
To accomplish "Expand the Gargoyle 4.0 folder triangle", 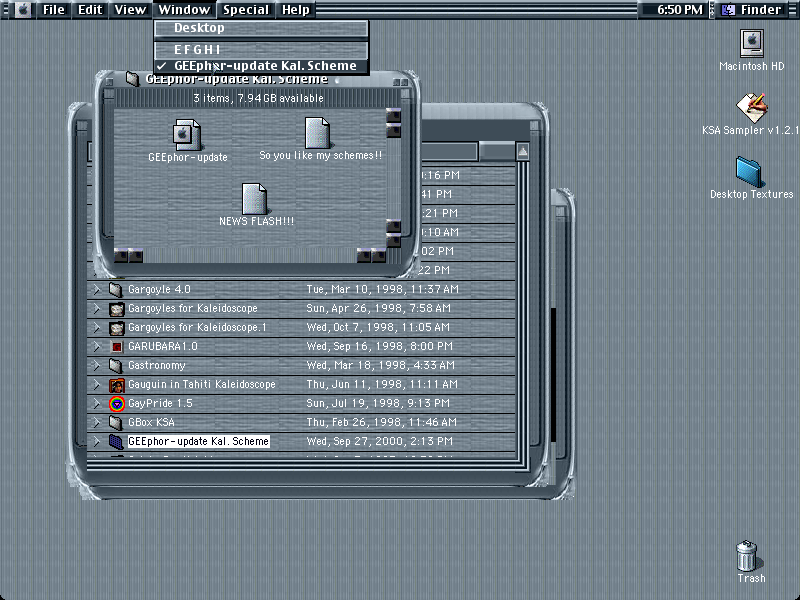I will pos(96,290).
